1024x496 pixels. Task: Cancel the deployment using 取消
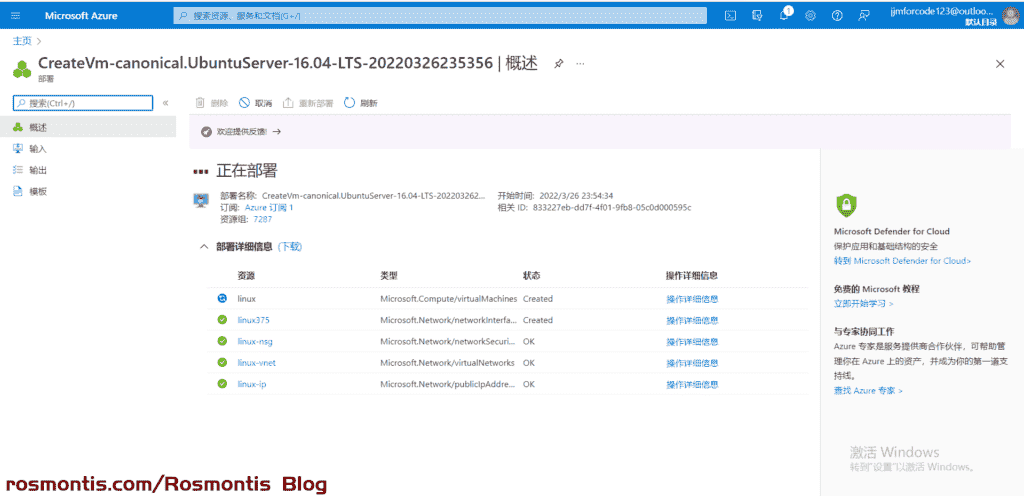pos(255,103)
